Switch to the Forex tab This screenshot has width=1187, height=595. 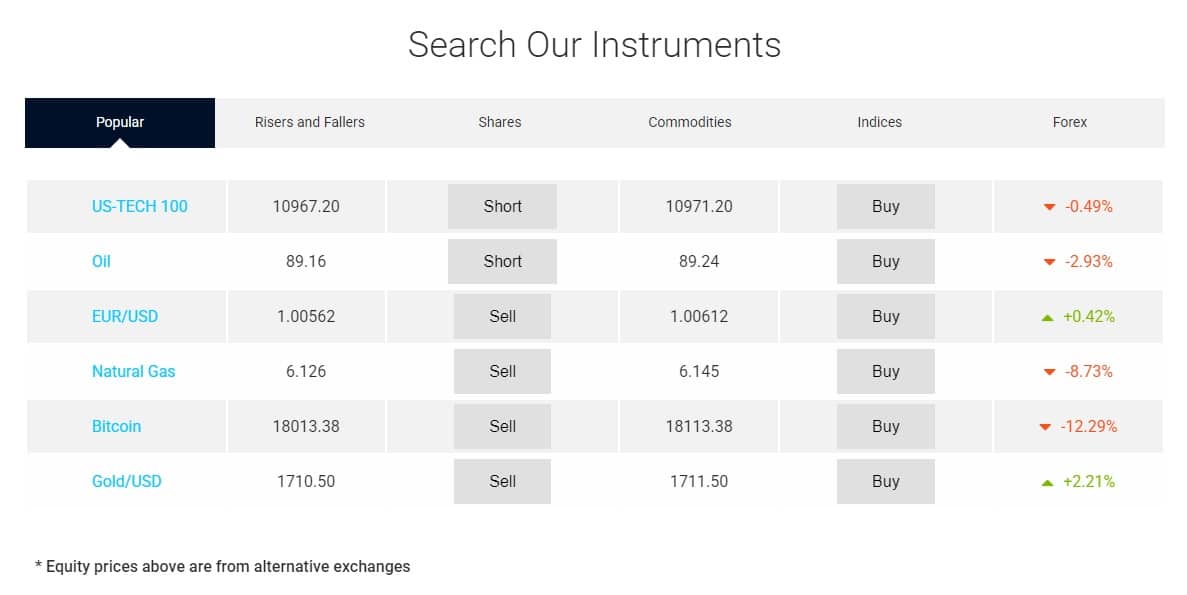pyautogui.click(x=1069, y=122)
